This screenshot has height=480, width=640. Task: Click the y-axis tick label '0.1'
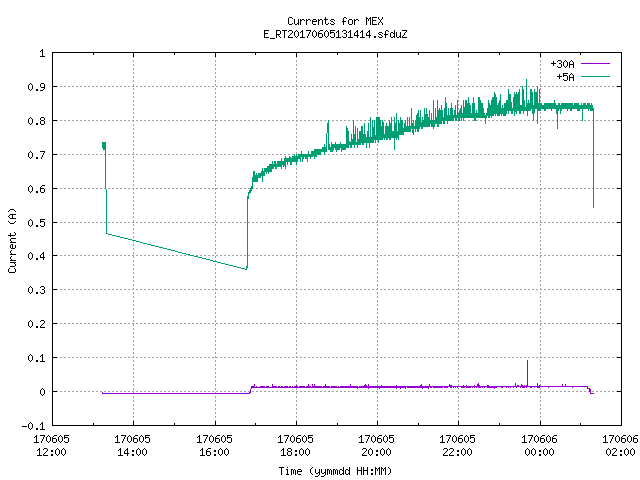[36, 358]
